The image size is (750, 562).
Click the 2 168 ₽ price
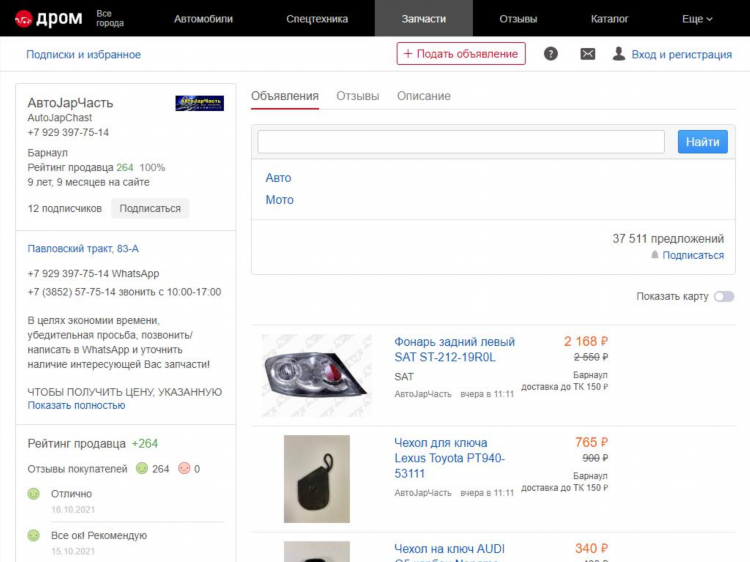coord(586,342)
